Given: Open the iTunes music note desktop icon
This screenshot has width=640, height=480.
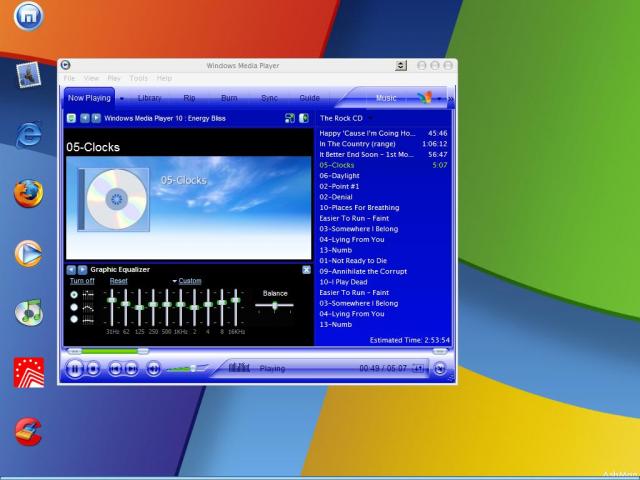Looking at the screenshot, I should (28, 313).
